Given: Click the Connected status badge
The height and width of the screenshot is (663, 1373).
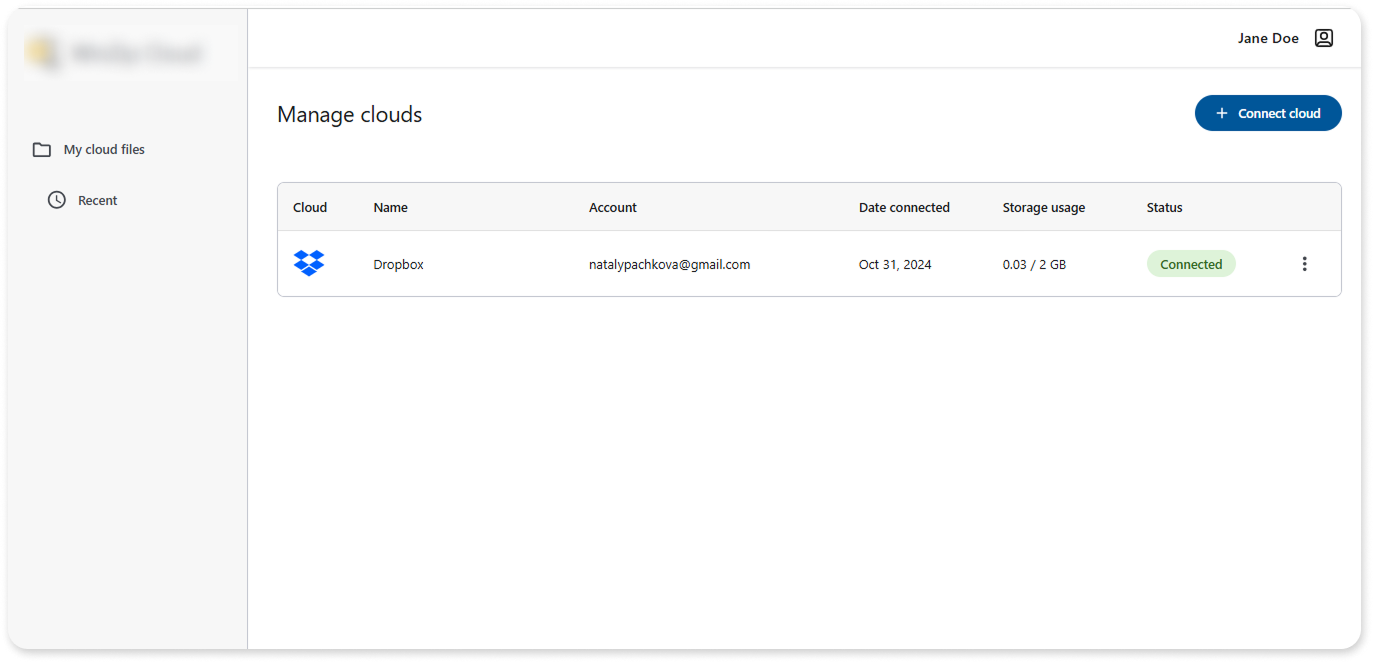Looking at the screenshot, I should tap(1190, 264).
